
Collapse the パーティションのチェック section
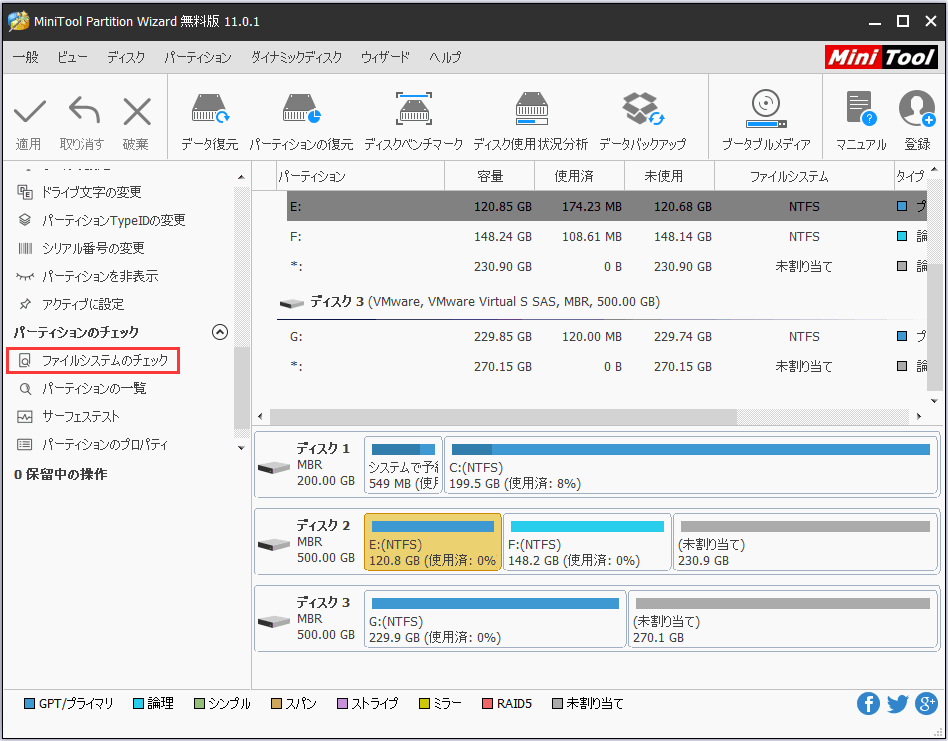tap(220, 332)
